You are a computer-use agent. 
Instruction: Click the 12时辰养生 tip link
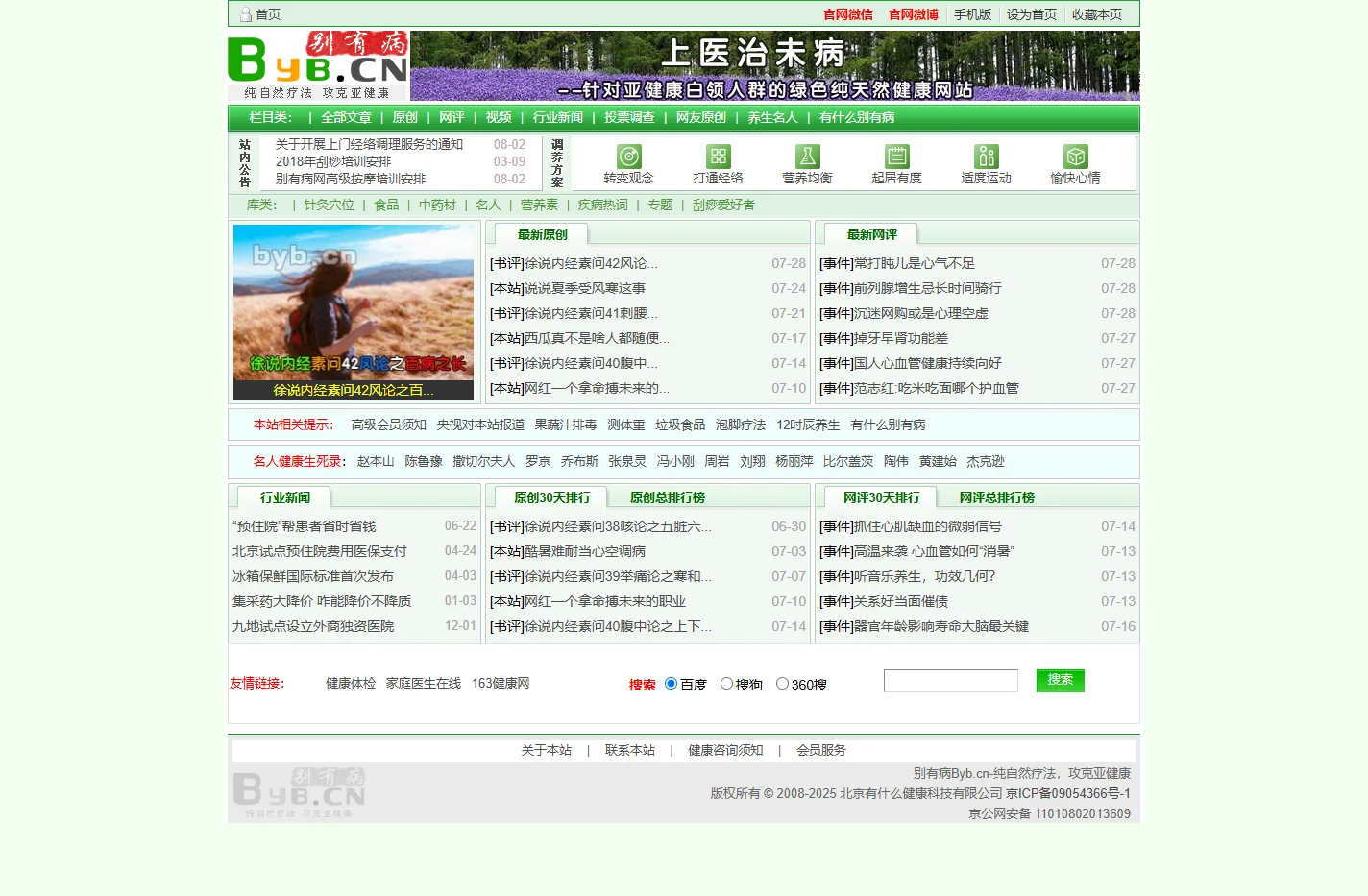click(x=808, y=424)
